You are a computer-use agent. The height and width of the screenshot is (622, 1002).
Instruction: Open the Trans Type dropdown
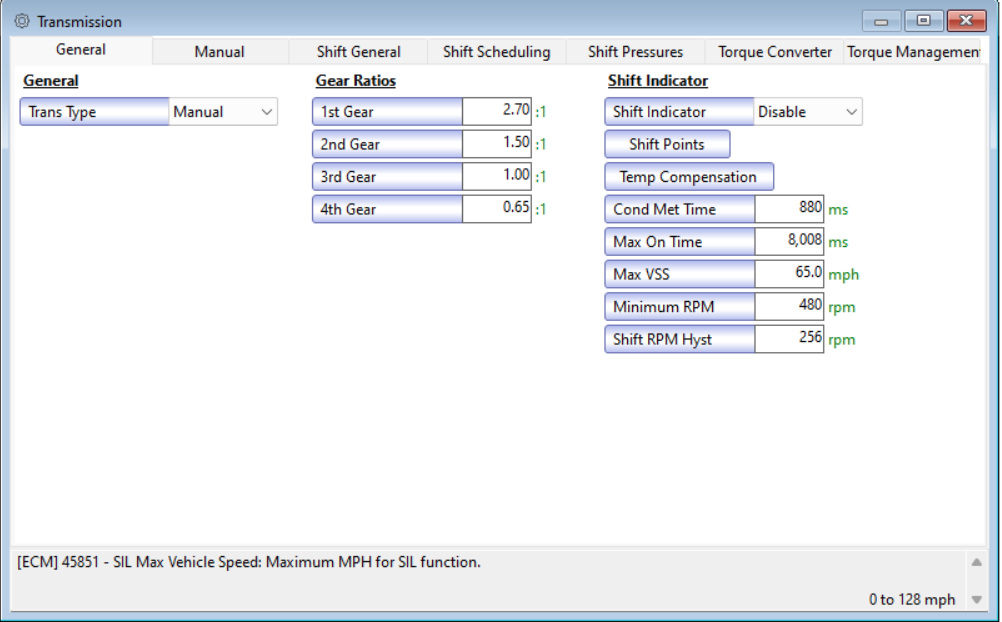pos(223,112)
